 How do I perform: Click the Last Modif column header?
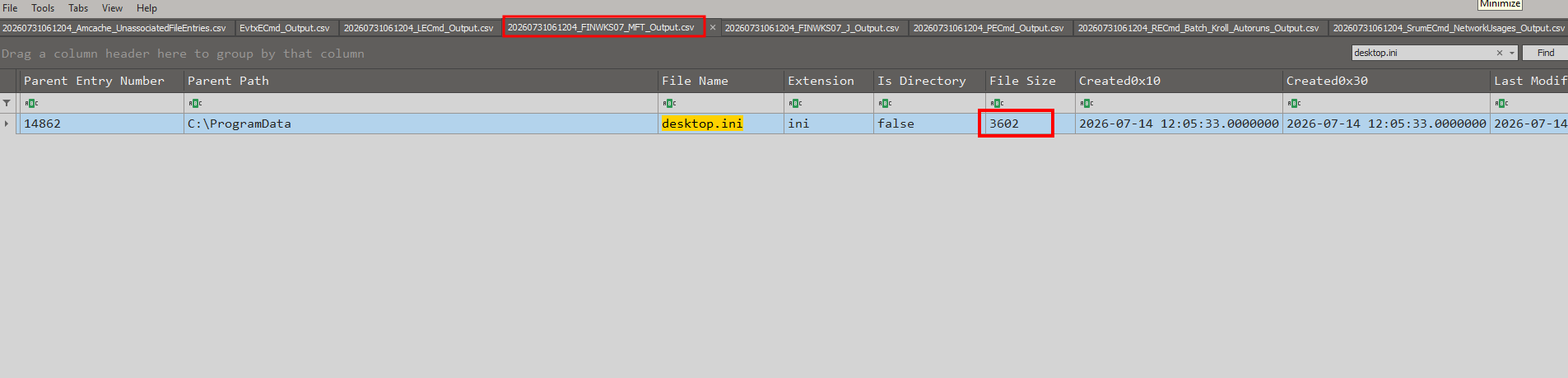[1529, 81]
